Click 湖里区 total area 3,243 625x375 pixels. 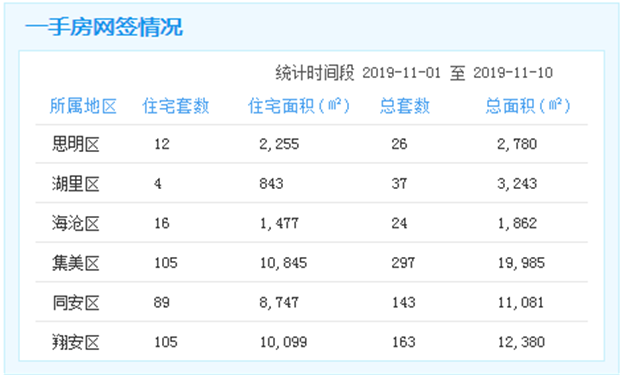517,184
